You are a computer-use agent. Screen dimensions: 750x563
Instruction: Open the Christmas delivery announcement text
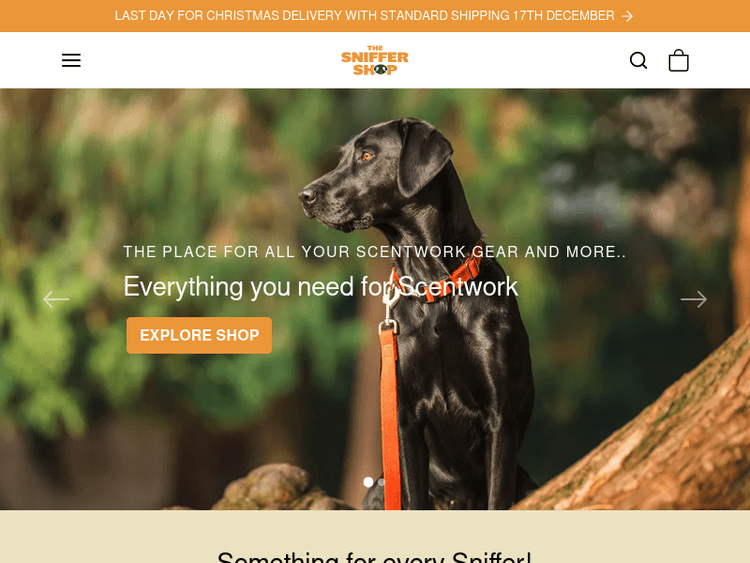point(364,16)
